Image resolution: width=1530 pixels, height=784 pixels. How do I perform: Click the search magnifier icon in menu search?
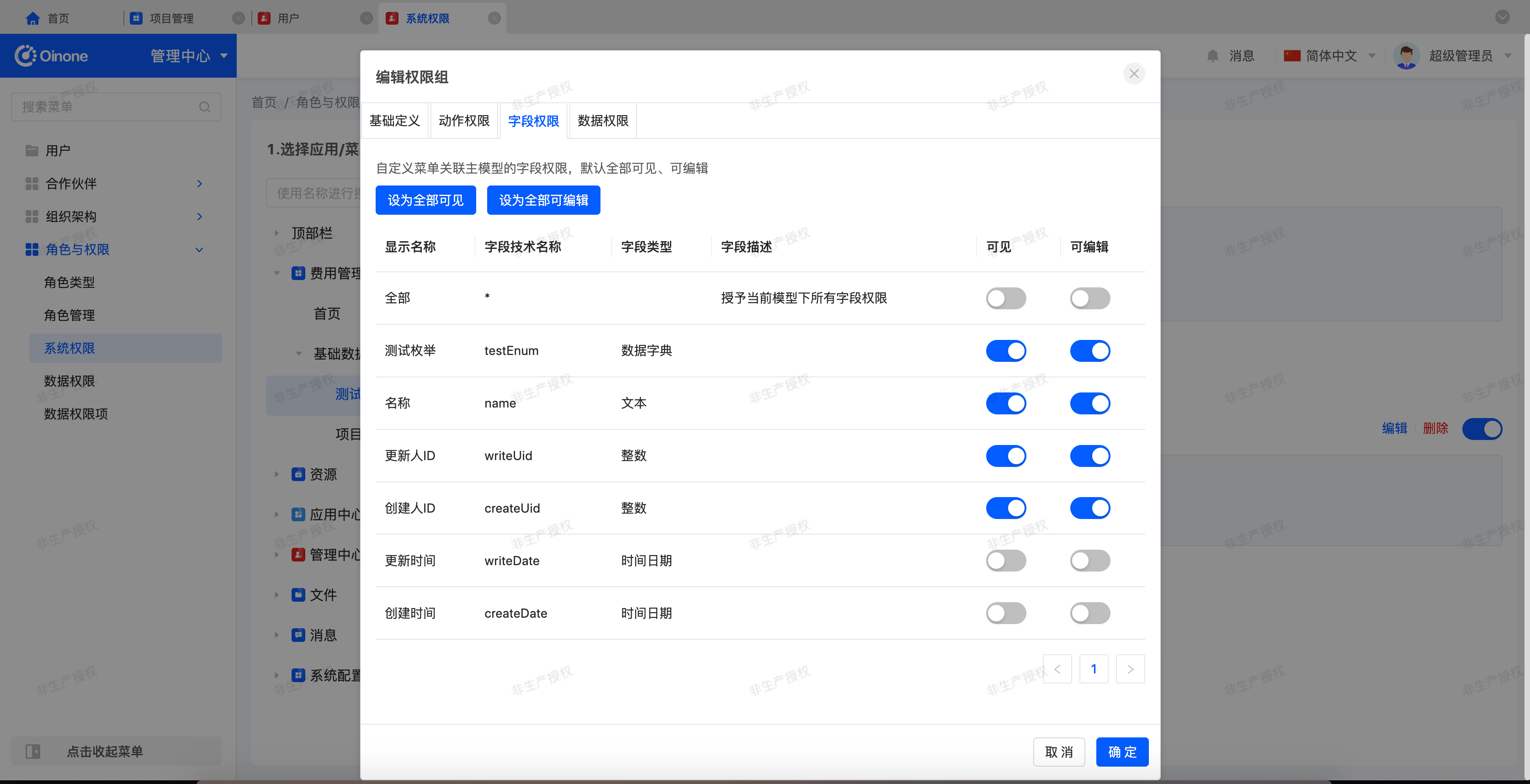[204, 107]
